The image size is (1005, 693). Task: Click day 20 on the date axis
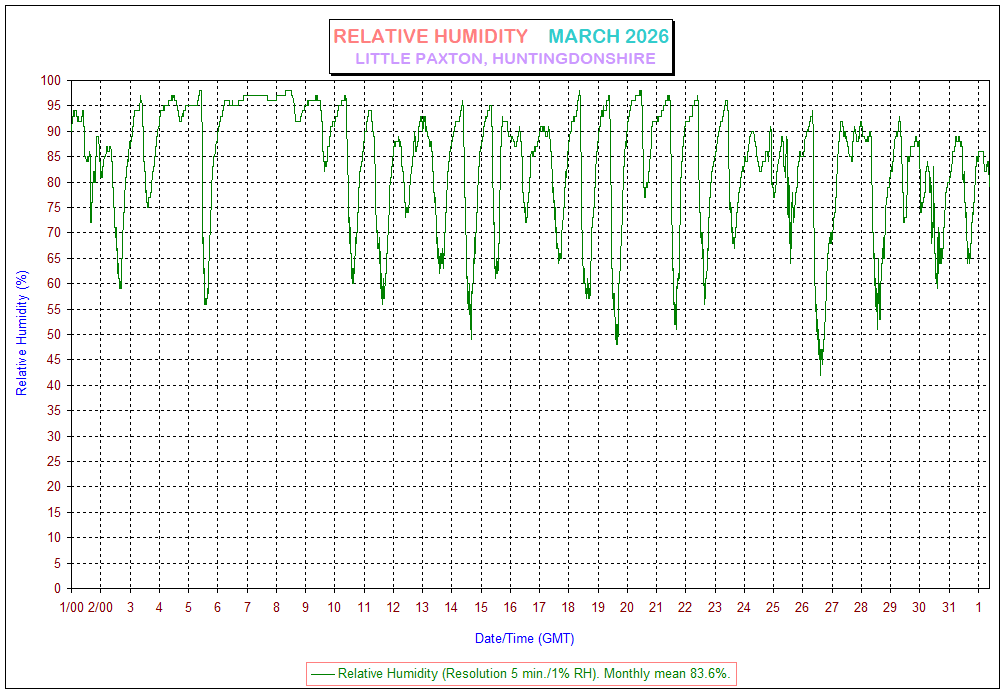pos(627,607)
